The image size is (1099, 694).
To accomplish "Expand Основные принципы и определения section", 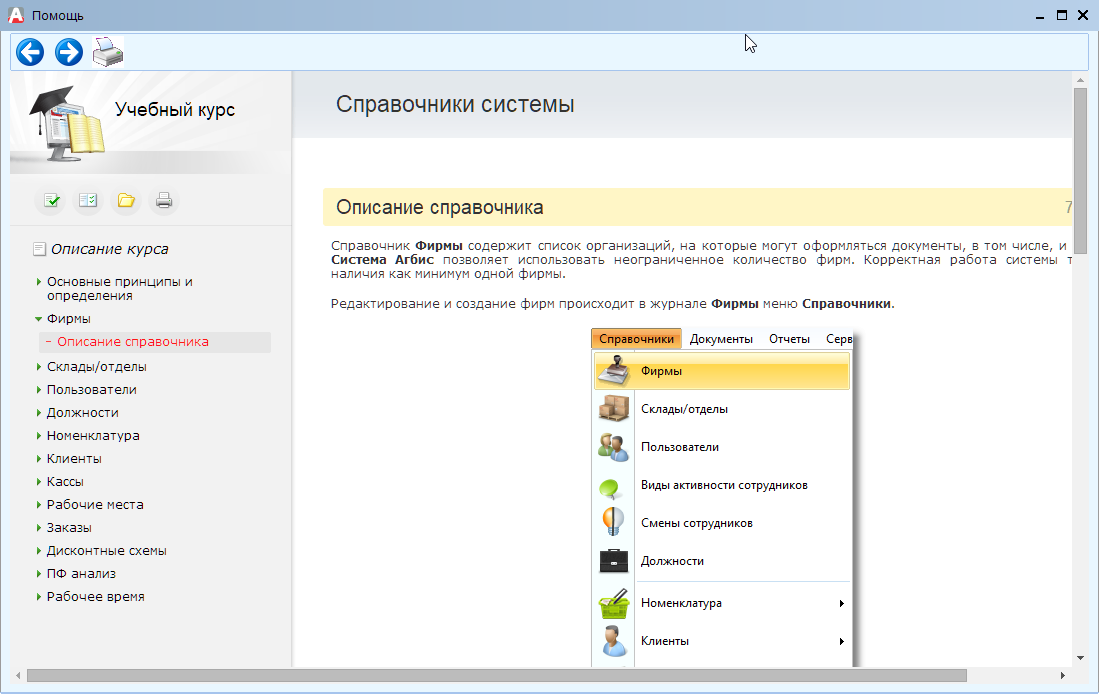I will [x=39, y=282].
